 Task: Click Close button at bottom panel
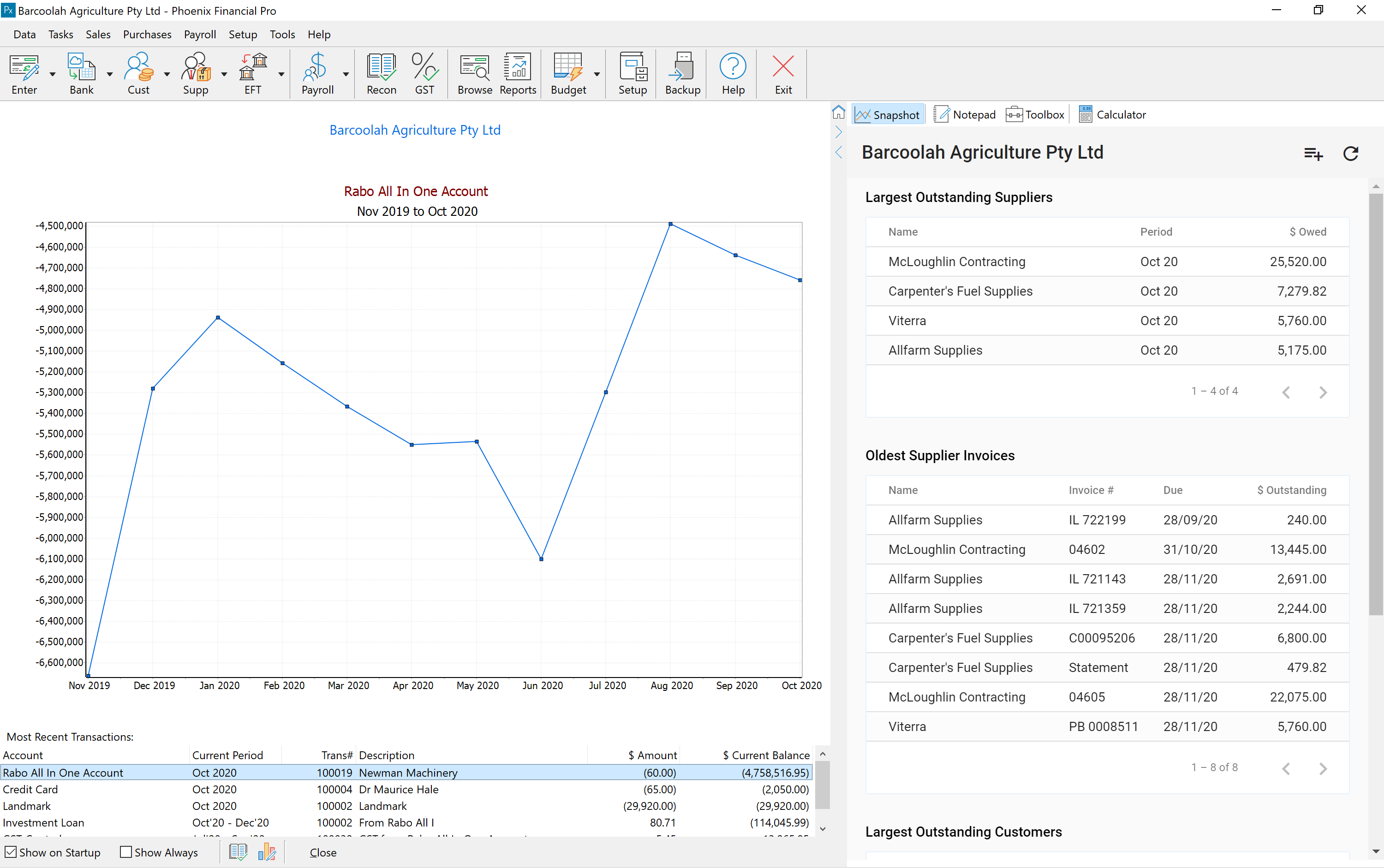coord(323,852)
